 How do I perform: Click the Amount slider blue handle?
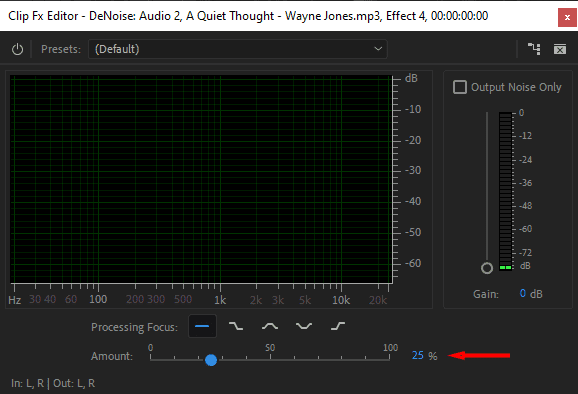(211, 360)
